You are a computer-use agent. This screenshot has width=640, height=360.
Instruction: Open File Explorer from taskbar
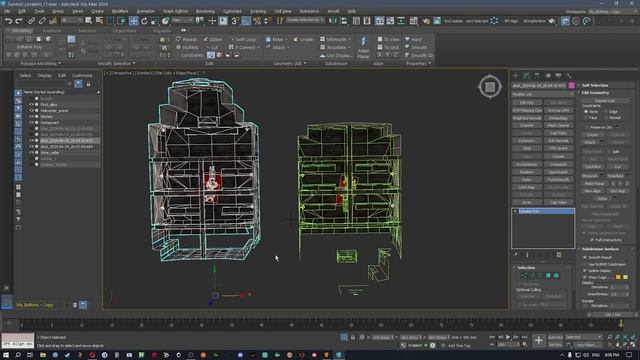(43, 355)
